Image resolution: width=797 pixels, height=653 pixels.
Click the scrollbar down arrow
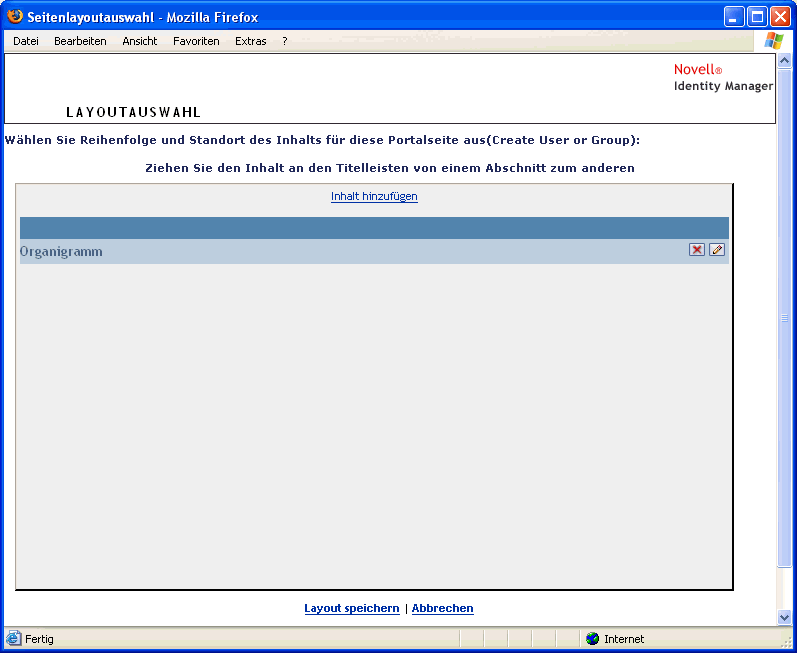(x=784, y=617)
